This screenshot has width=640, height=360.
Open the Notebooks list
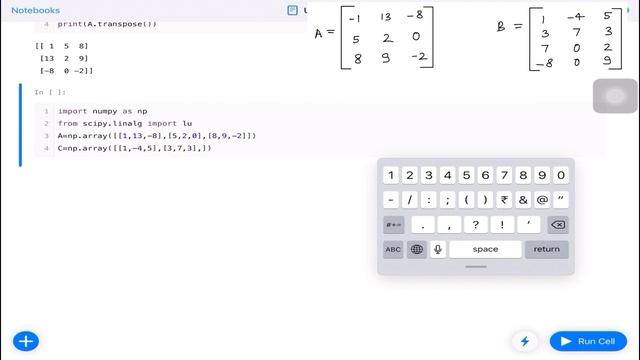[36, 10]
